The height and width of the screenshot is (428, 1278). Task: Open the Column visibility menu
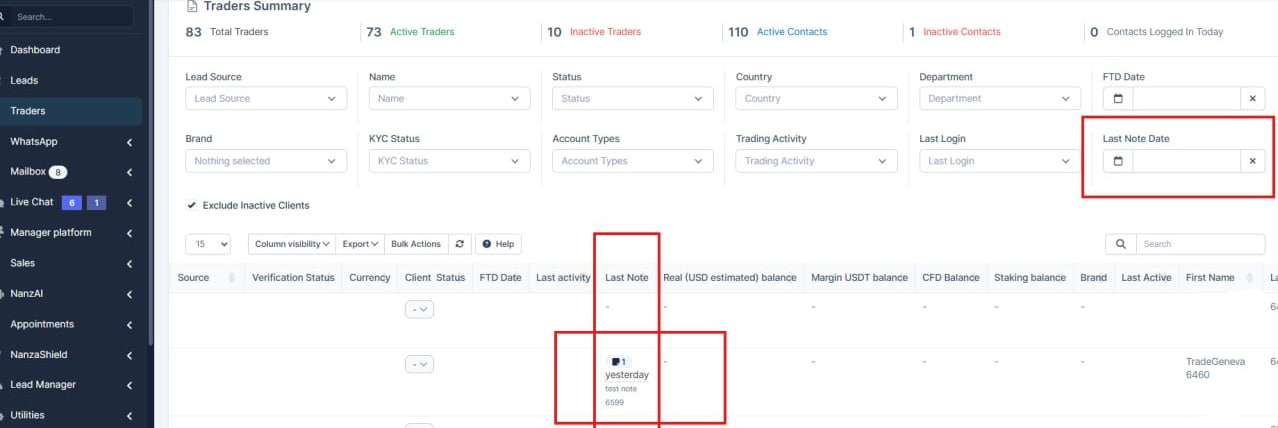[293, 244]
